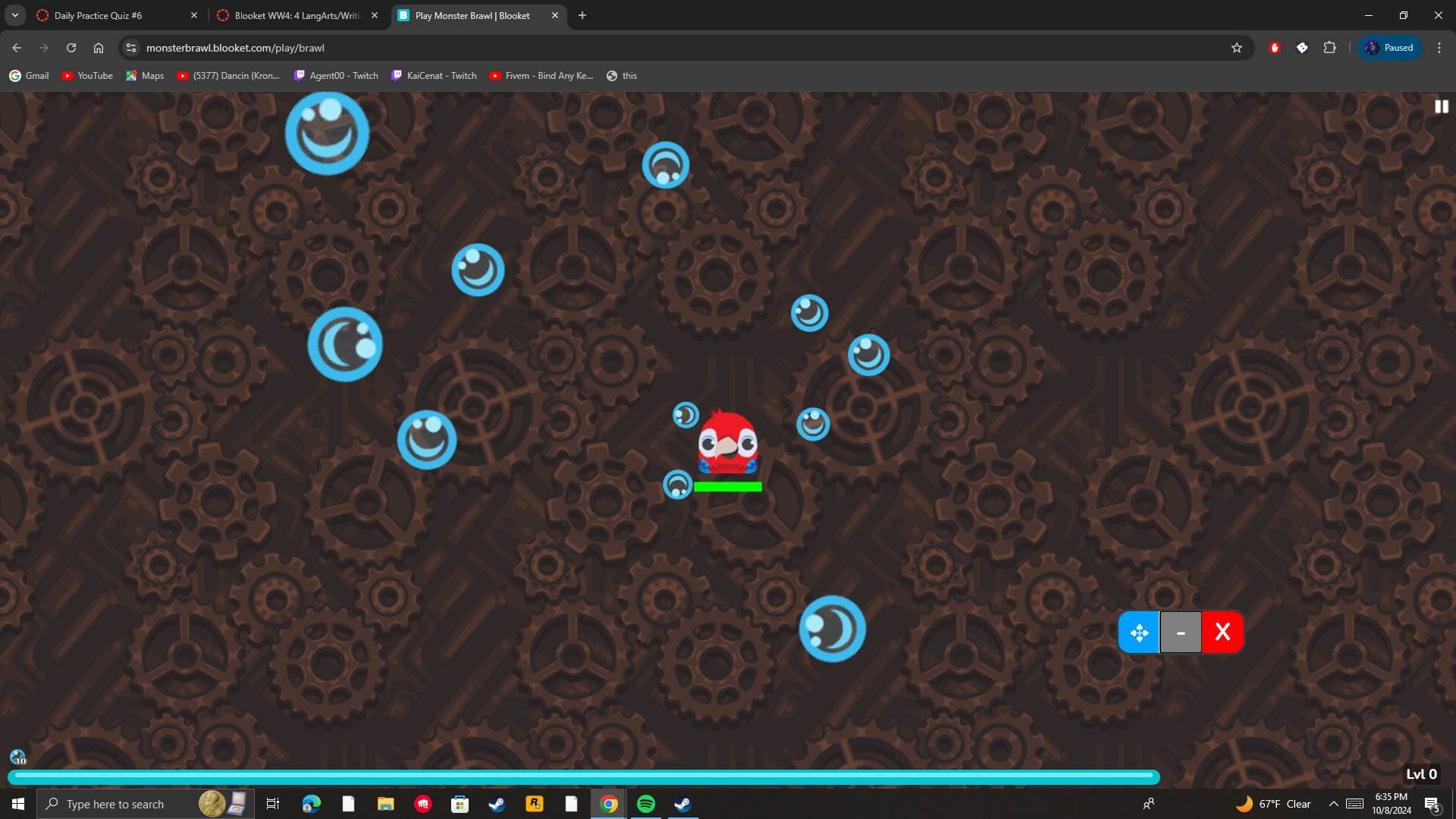
Task: Open KaiCenat Twitch bookmark
Action: click(x=434, y=76)
